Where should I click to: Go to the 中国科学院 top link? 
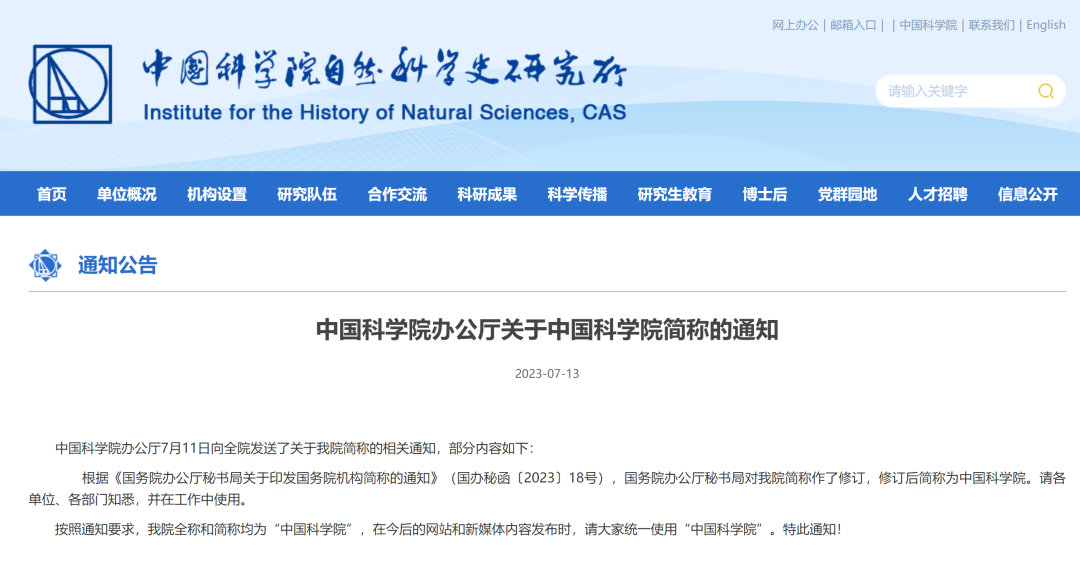coord(927,25)
